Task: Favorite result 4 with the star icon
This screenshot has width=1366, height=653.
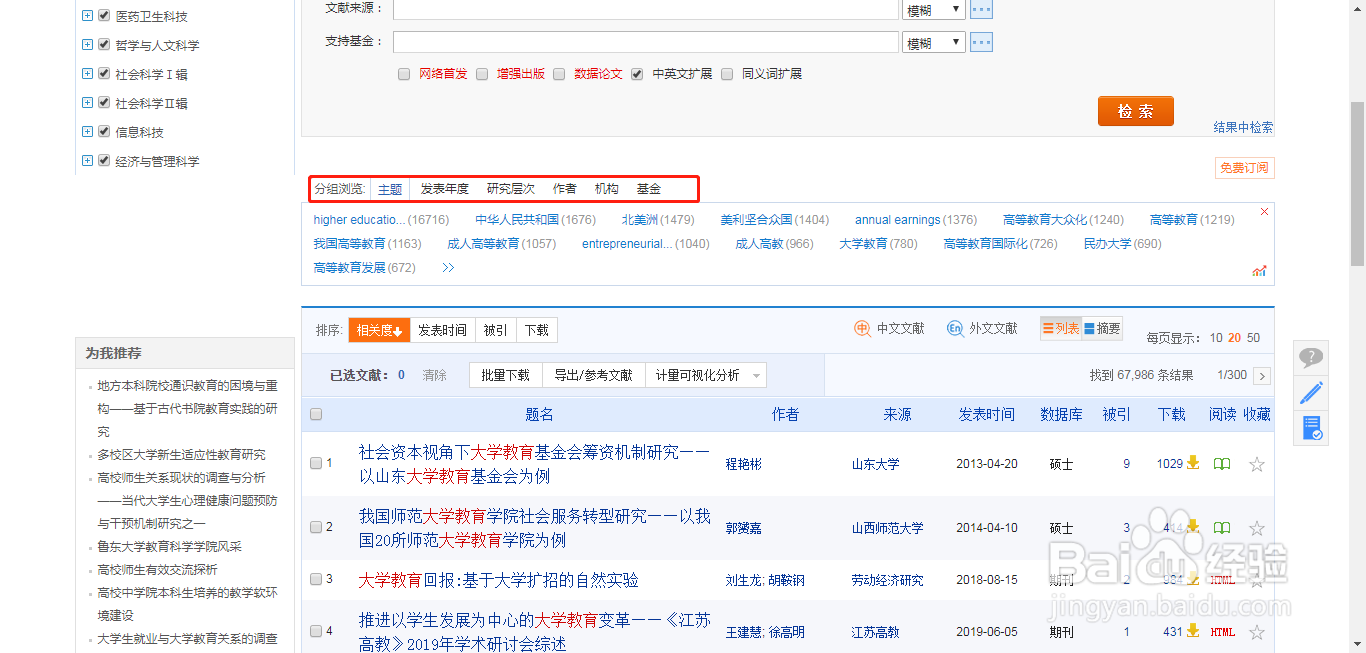Action: (x=1257, y=632)
